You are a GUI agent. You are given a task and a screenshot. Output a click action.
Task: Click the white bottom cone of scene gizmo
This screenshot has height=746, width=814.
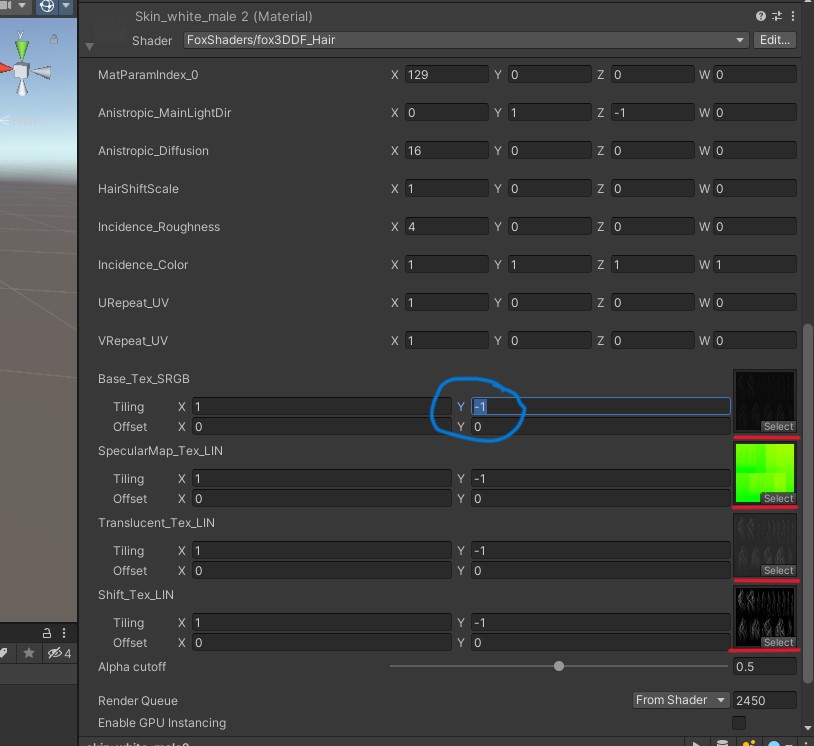(x=22, y=88)
